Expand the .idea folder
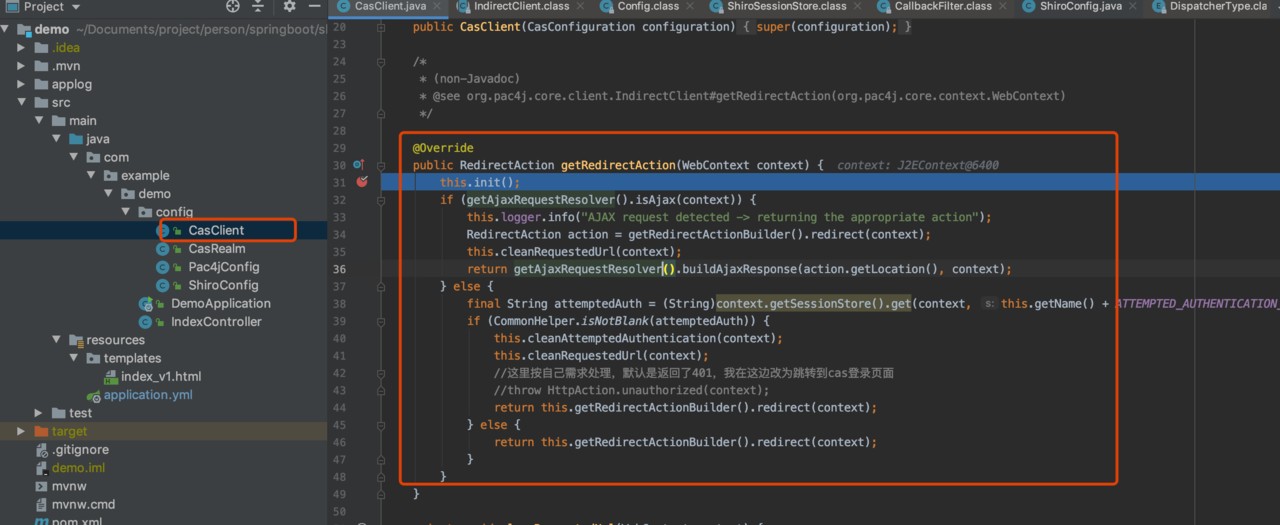Image resolution: width=1280 pixels, height=525 pixels. click(22, 48)
